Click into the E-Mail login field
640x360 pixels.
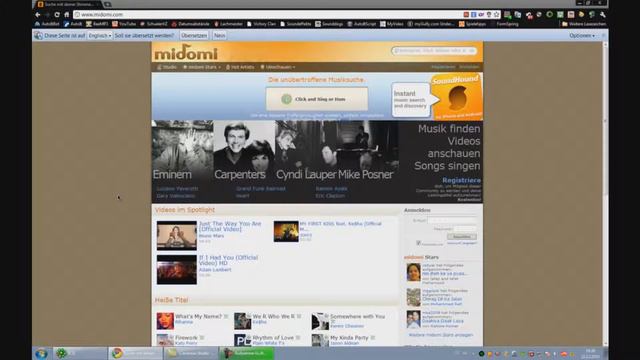[x=452, y=220]
